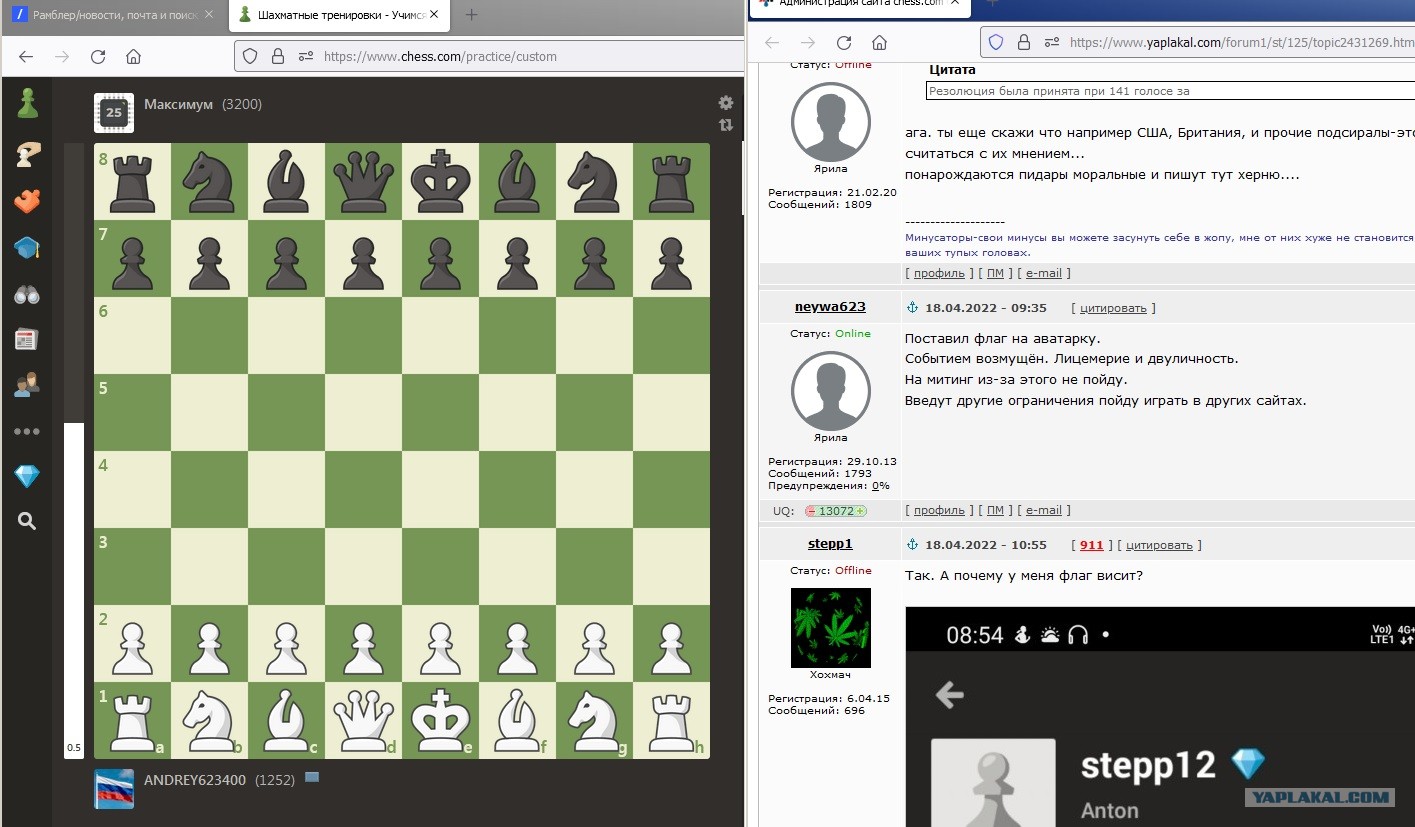
Task: Open premium diamond icon in chess.com sidebar
Action: click(27, 476)
